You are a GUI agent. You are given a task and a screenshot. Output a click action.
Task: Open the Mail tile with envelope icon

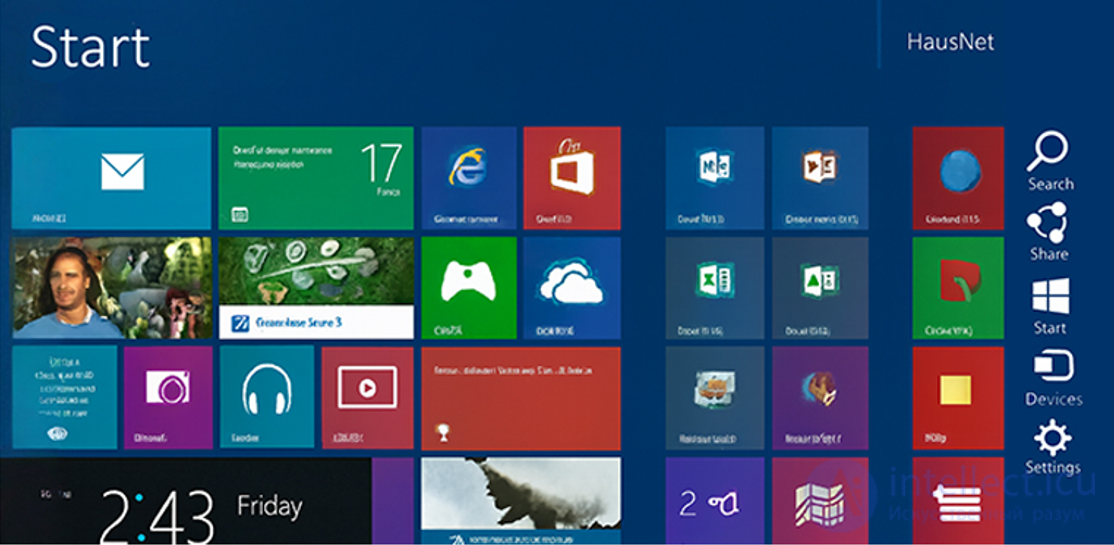click(x=112, y=178)
